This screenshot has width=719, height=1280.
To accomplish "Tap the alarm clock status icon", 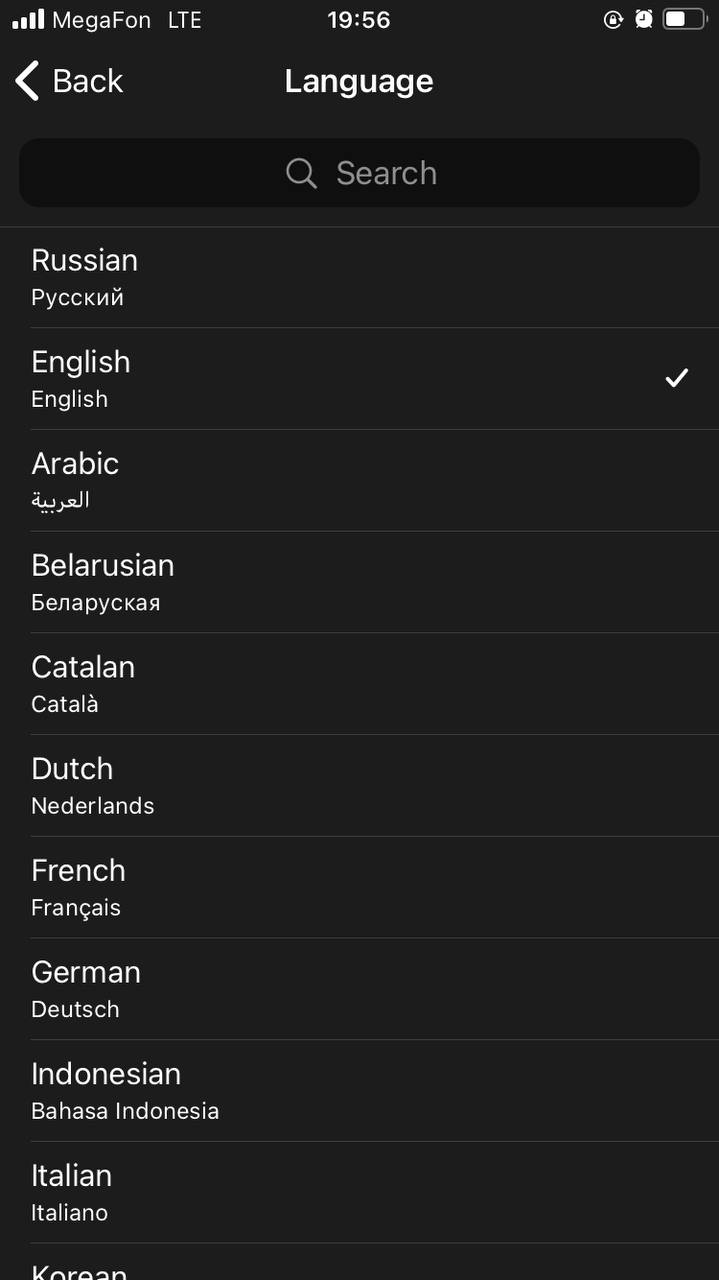I will click(644, 19).
